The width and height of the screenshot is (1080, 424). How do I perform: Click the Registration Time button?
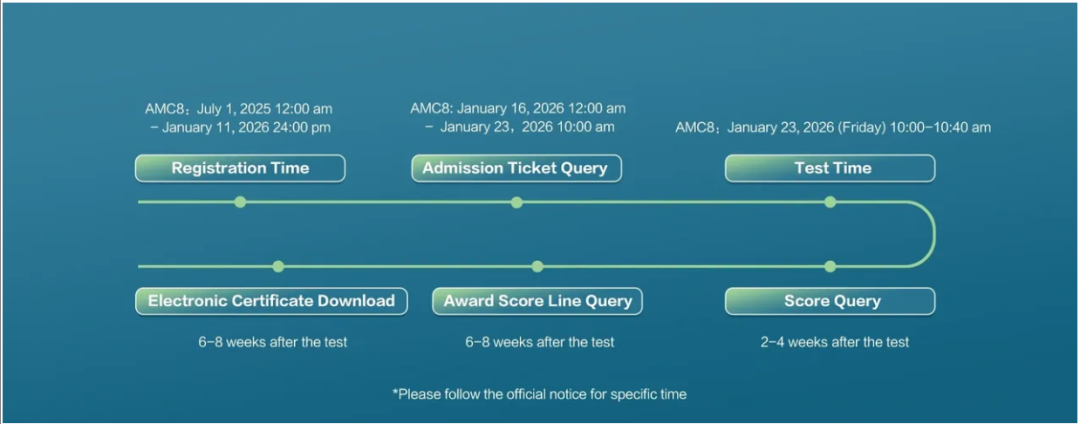coord(240,168)
